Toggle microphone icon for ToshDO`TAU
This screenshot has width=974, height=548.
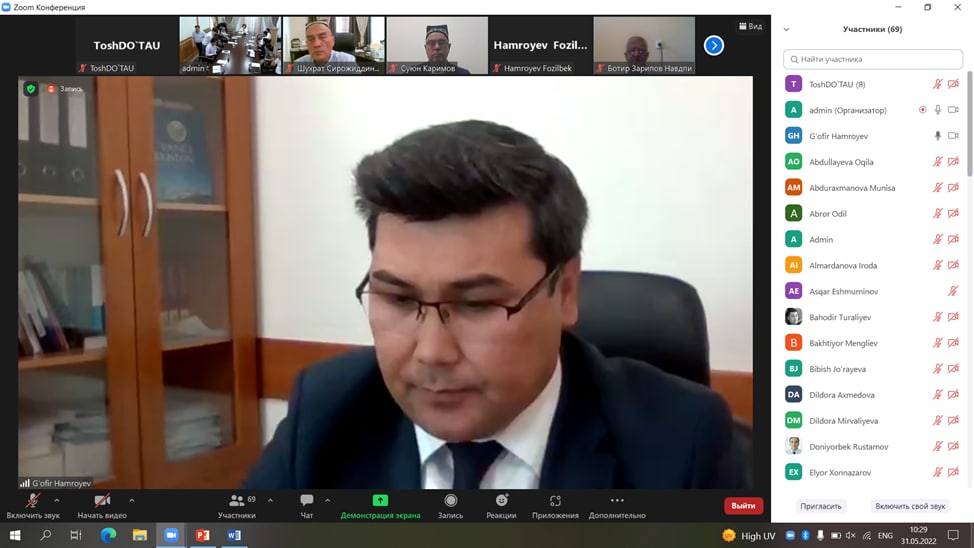937,84
